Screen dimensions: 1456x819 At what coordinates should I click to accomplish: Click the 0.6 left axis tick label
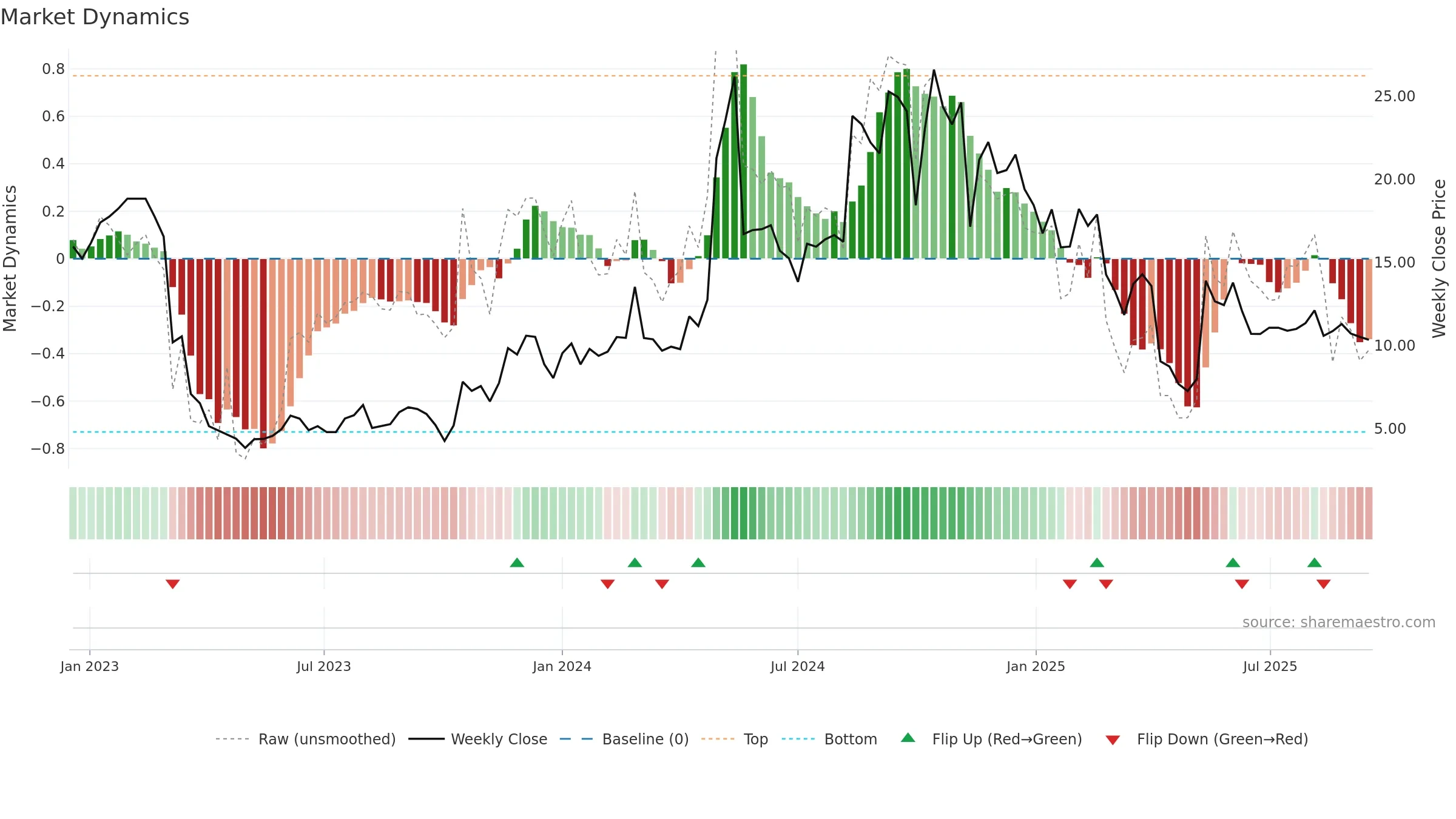coord(53,116)
